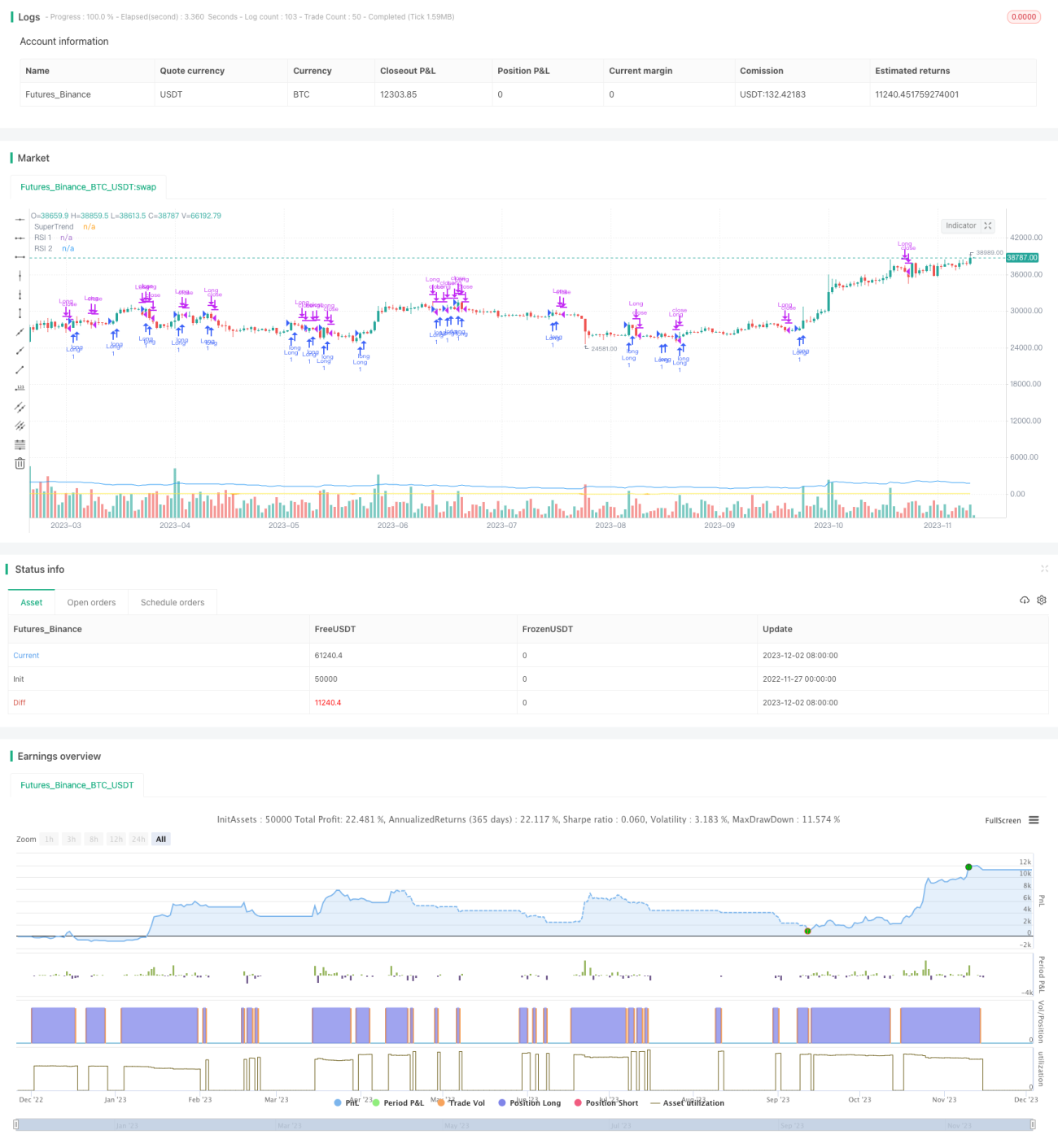Screen dimensions: 1058x1148
Task: Toggle the PnL legend series
Action: pyautogui.click(x=348, y=1103)
